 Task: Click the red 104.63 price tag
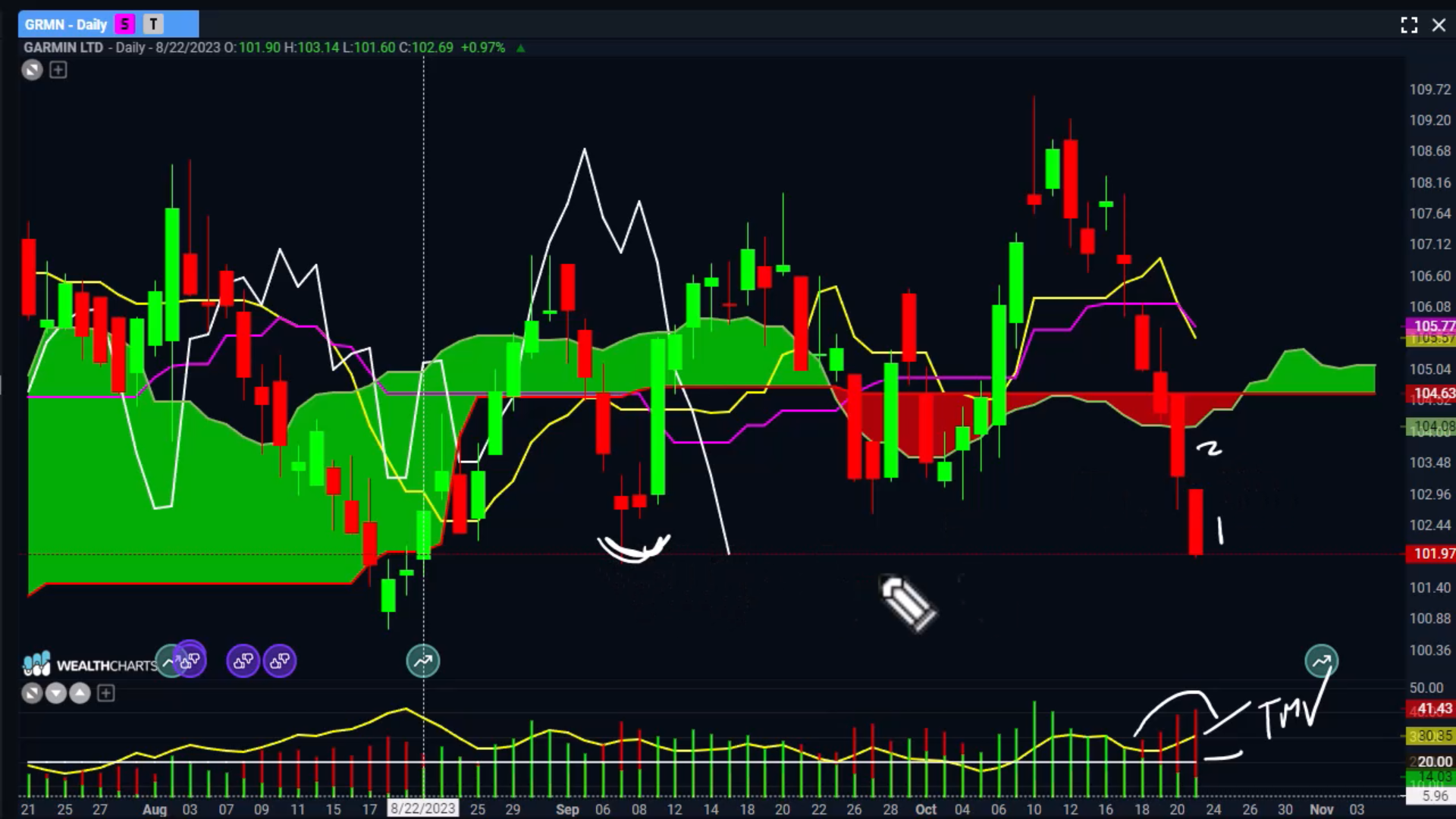coord(1432,393)
